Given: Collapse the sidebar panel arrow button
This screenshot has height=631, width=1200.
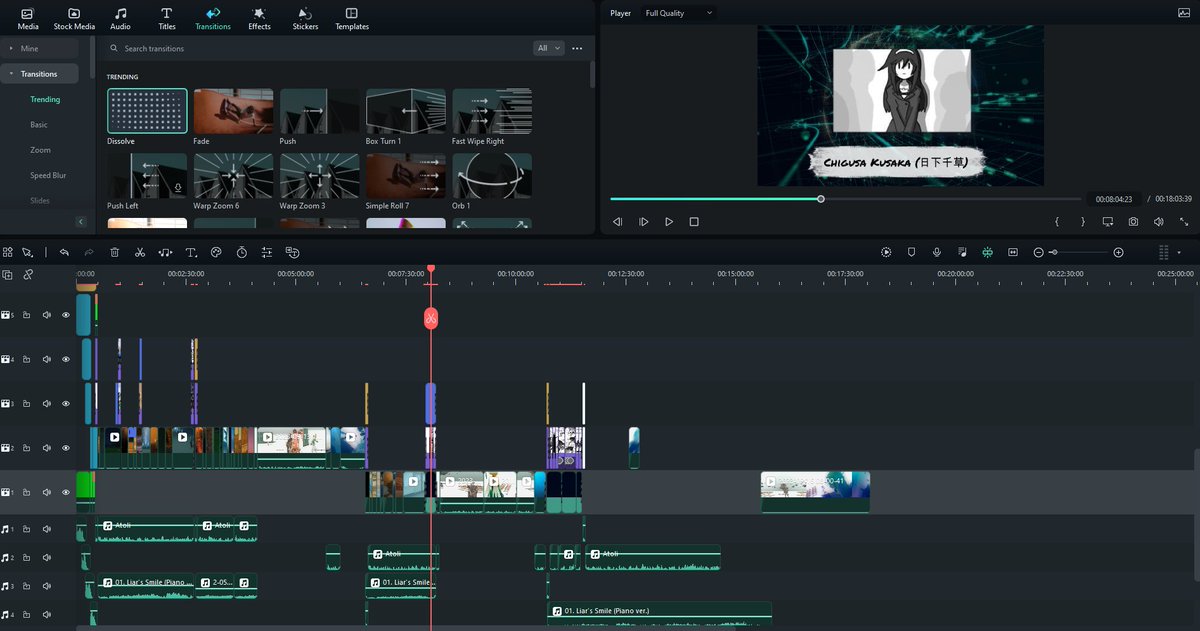Looking at the screenshot, I should coord(81,222).
